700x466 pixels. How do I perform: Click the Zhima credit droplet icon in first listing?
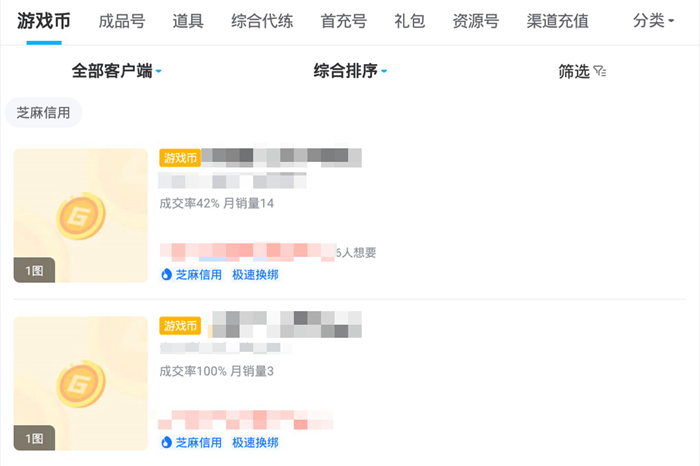(x=167, y=274)
